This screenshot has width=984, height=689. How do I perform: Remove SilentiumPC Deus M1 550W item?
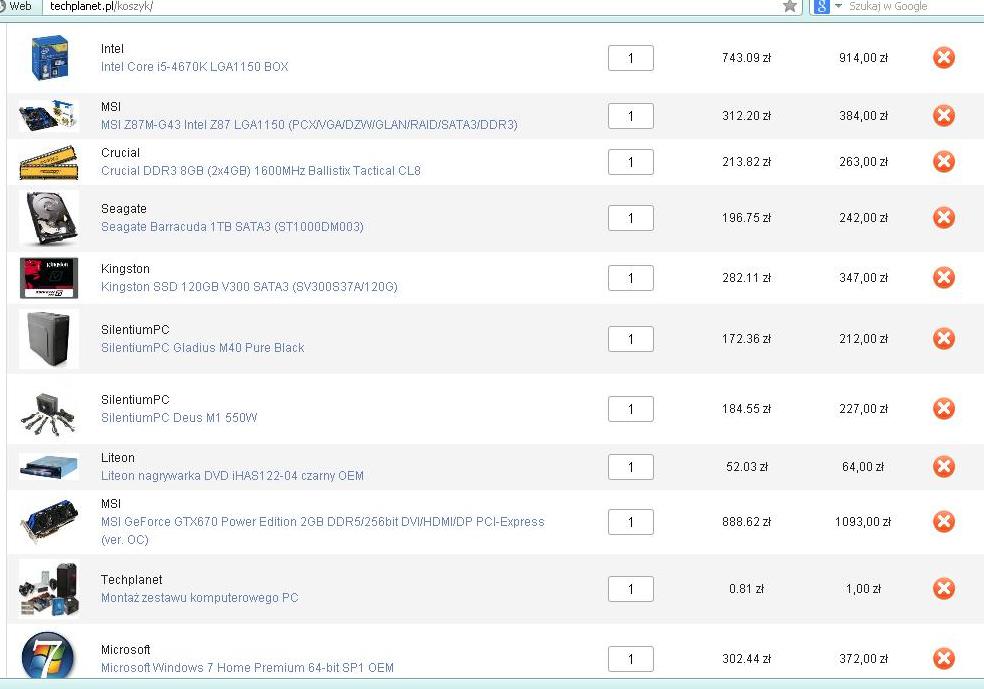[x=944, y=409]
